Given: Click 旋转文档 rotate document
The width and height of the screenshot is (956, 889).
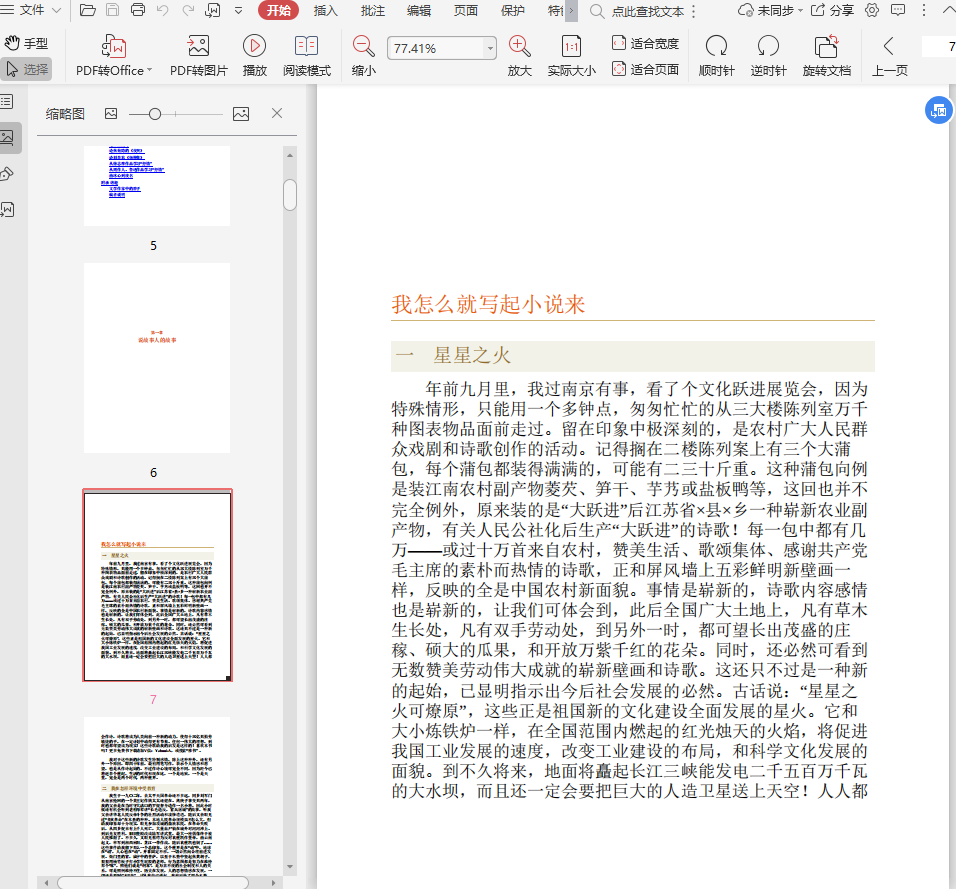Looking at the screenshot, I should tap(826, 55).
